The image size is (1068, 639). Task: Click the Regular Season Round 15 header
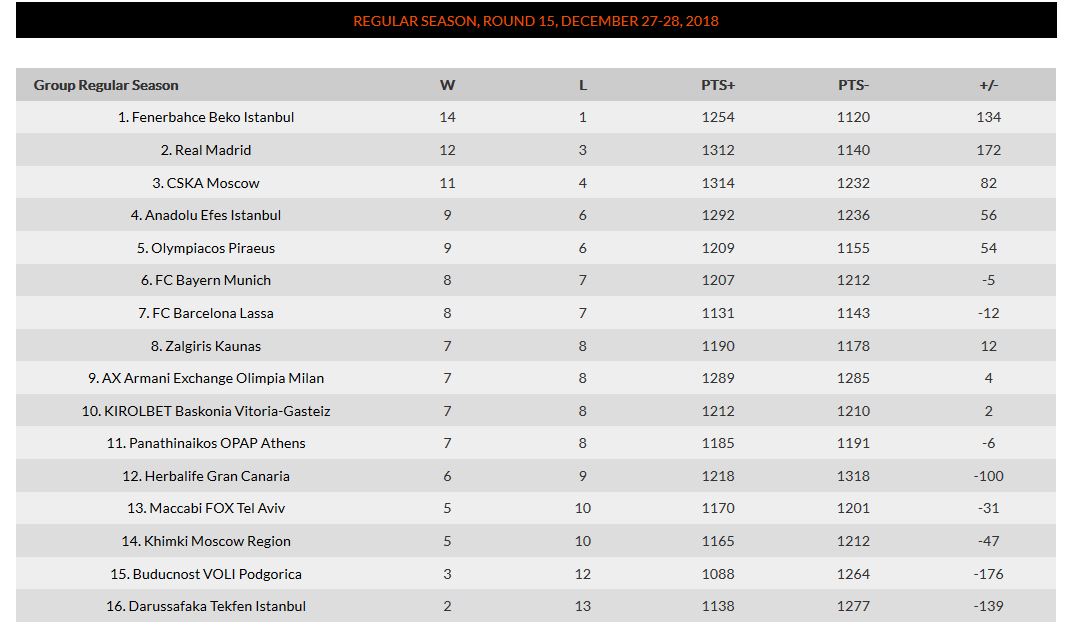(535, 21)
